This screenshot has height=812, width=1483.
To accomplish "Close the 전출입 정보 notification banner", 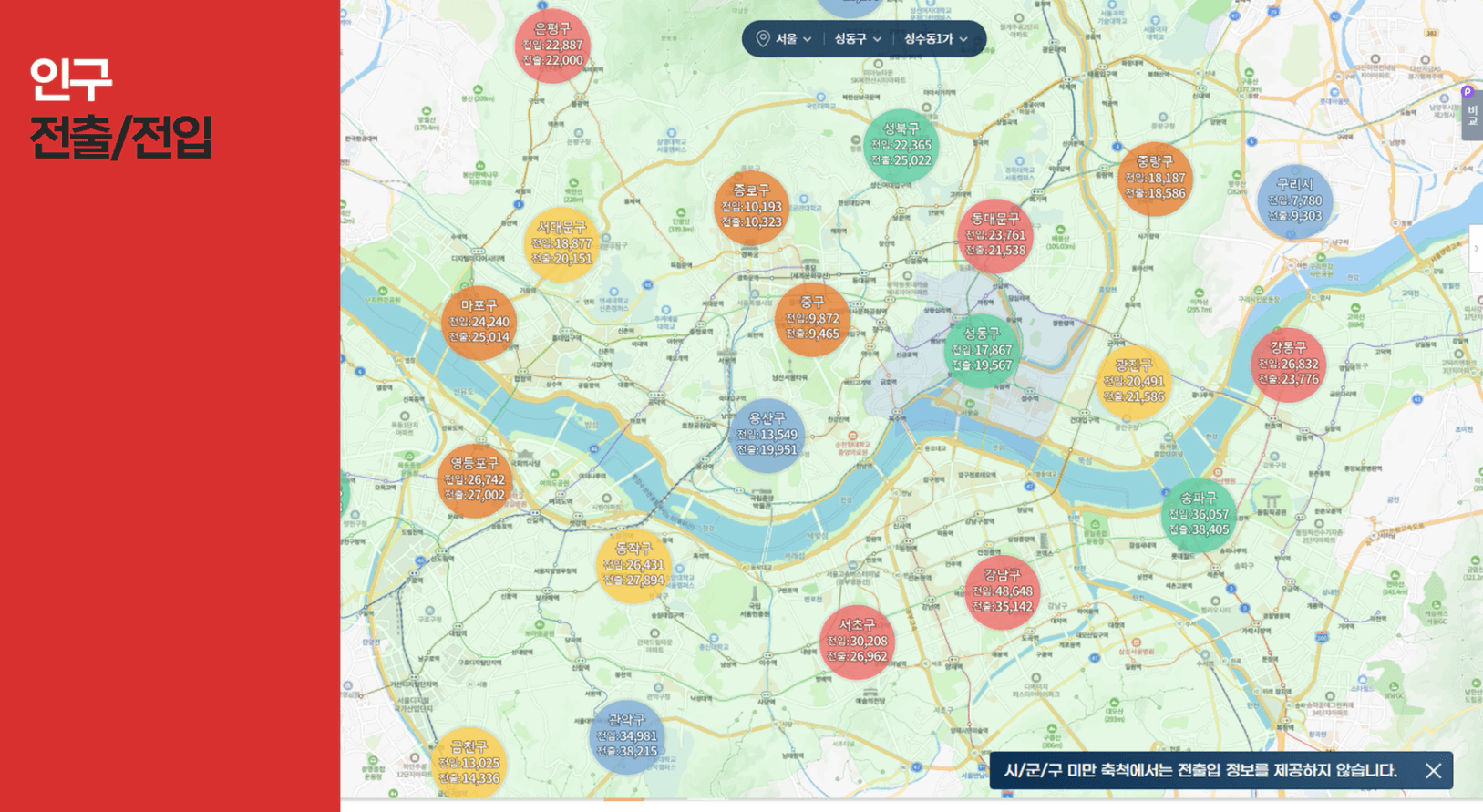I will [x=1434, y=771].
